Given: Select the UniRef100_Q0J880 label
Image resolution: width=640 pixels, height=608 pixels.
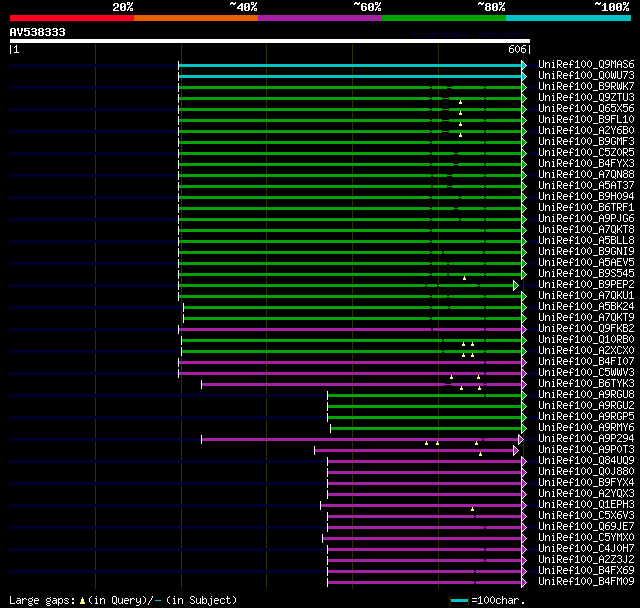Looking at the screenshot, I should (x=586, y=472).
